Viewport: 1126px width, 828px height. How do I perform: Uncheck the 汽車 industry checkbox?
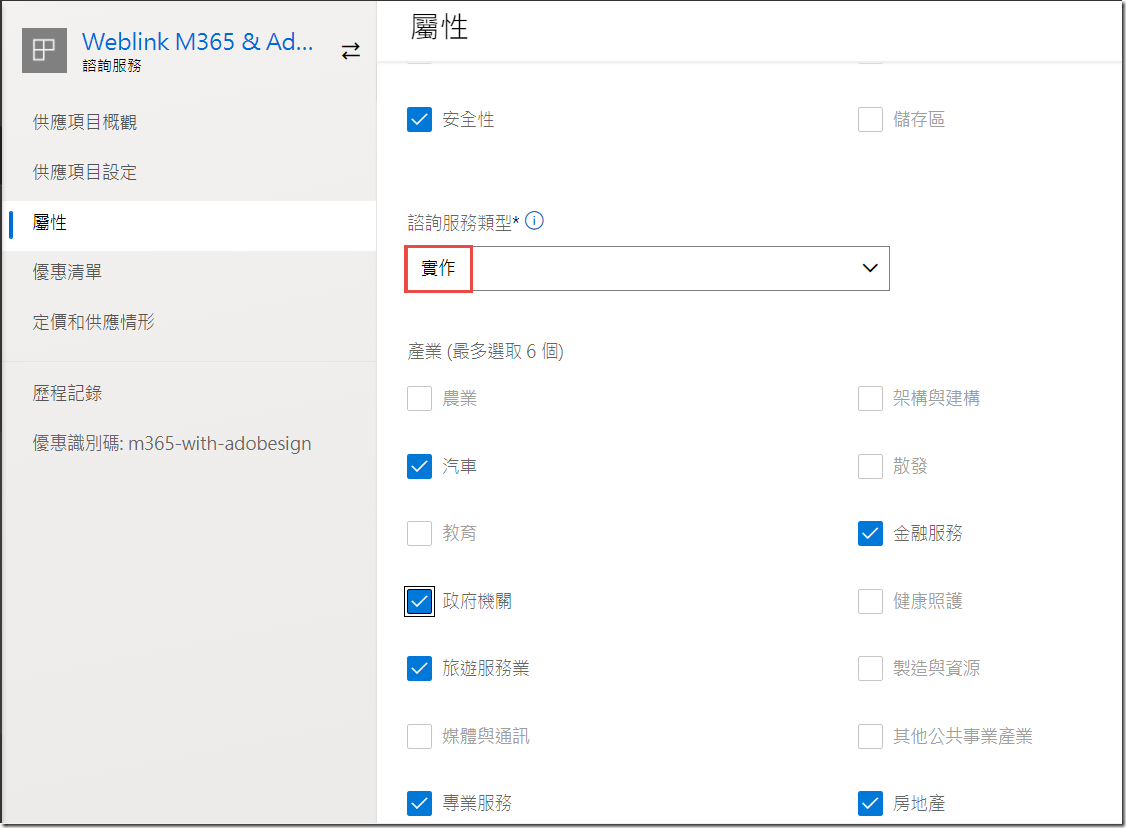[x=419, y=466]
